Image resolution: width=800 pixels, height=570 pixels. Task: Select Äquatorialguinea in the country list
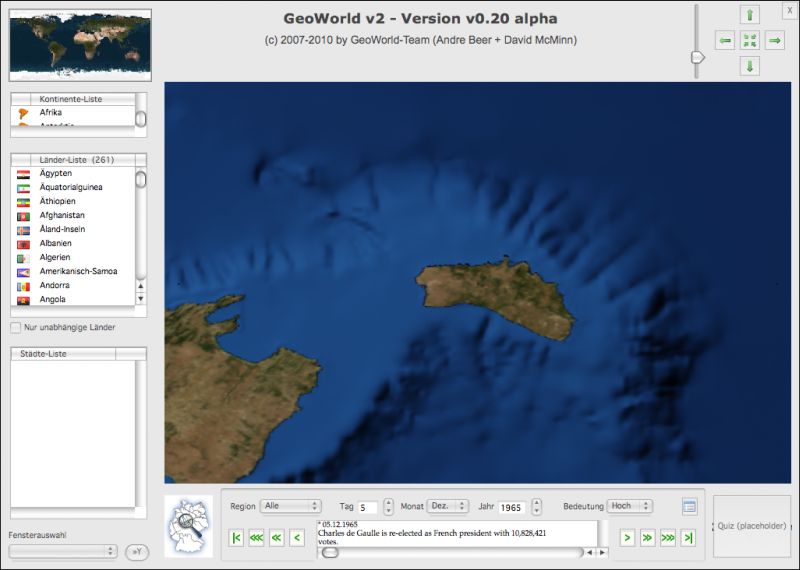73,187
